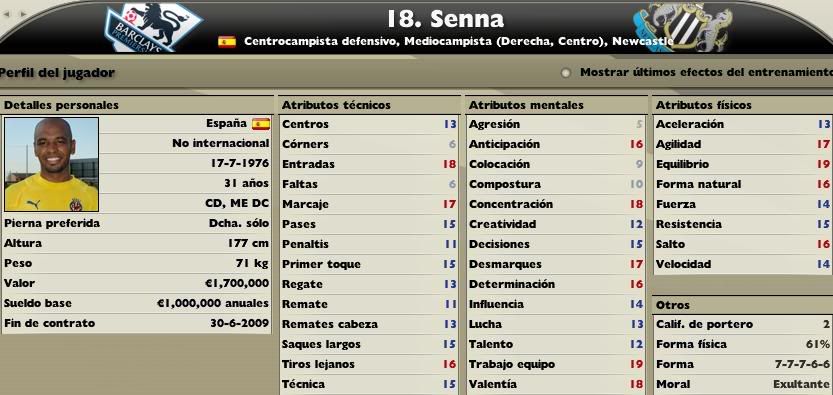Select the Perfil del jugador heading
833x395 pixels.
point(57,73)
